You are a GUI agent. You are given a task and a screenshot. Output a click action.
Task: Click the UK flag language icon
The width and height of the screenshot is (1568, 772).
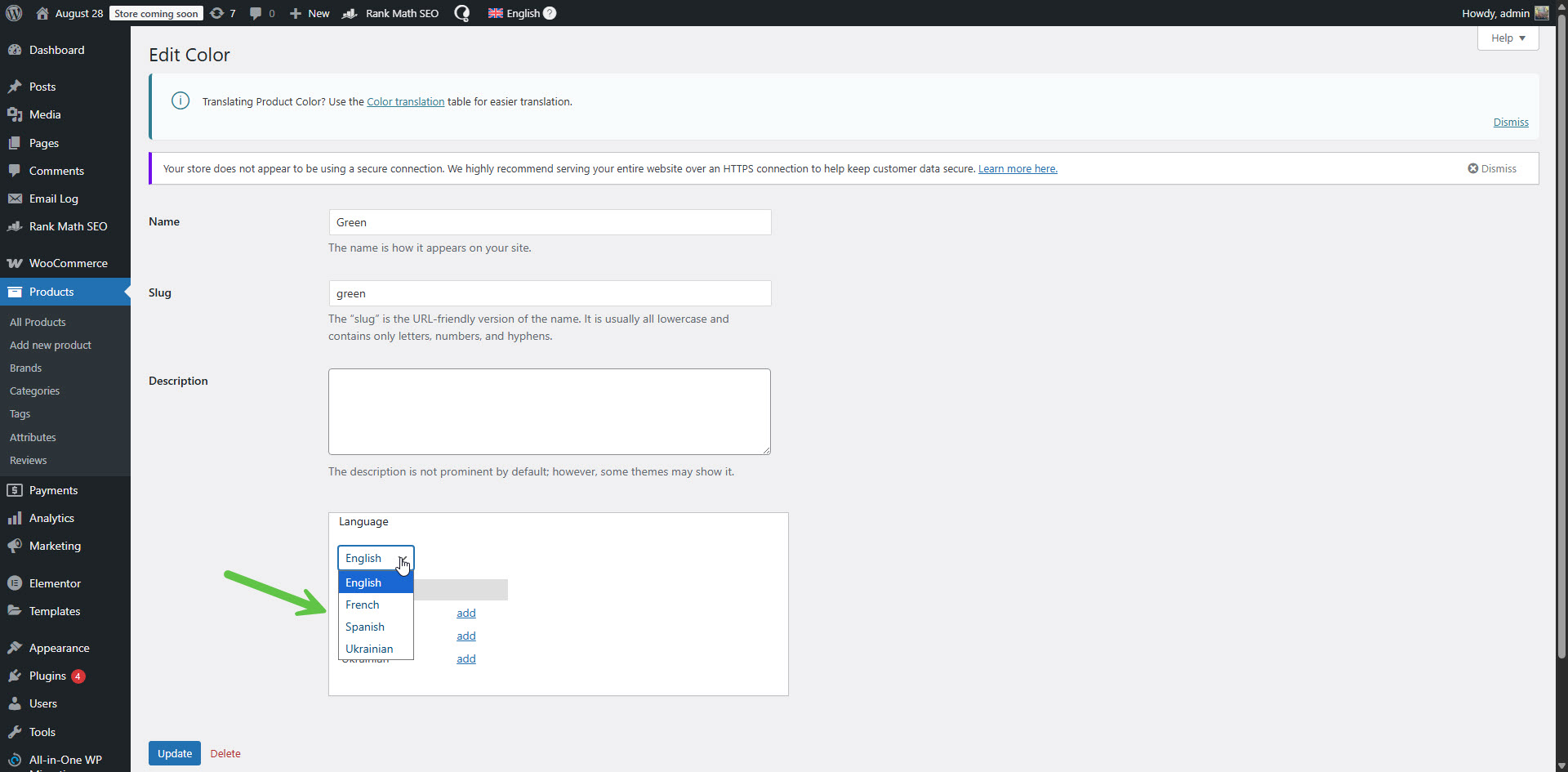tap(496, 13)
